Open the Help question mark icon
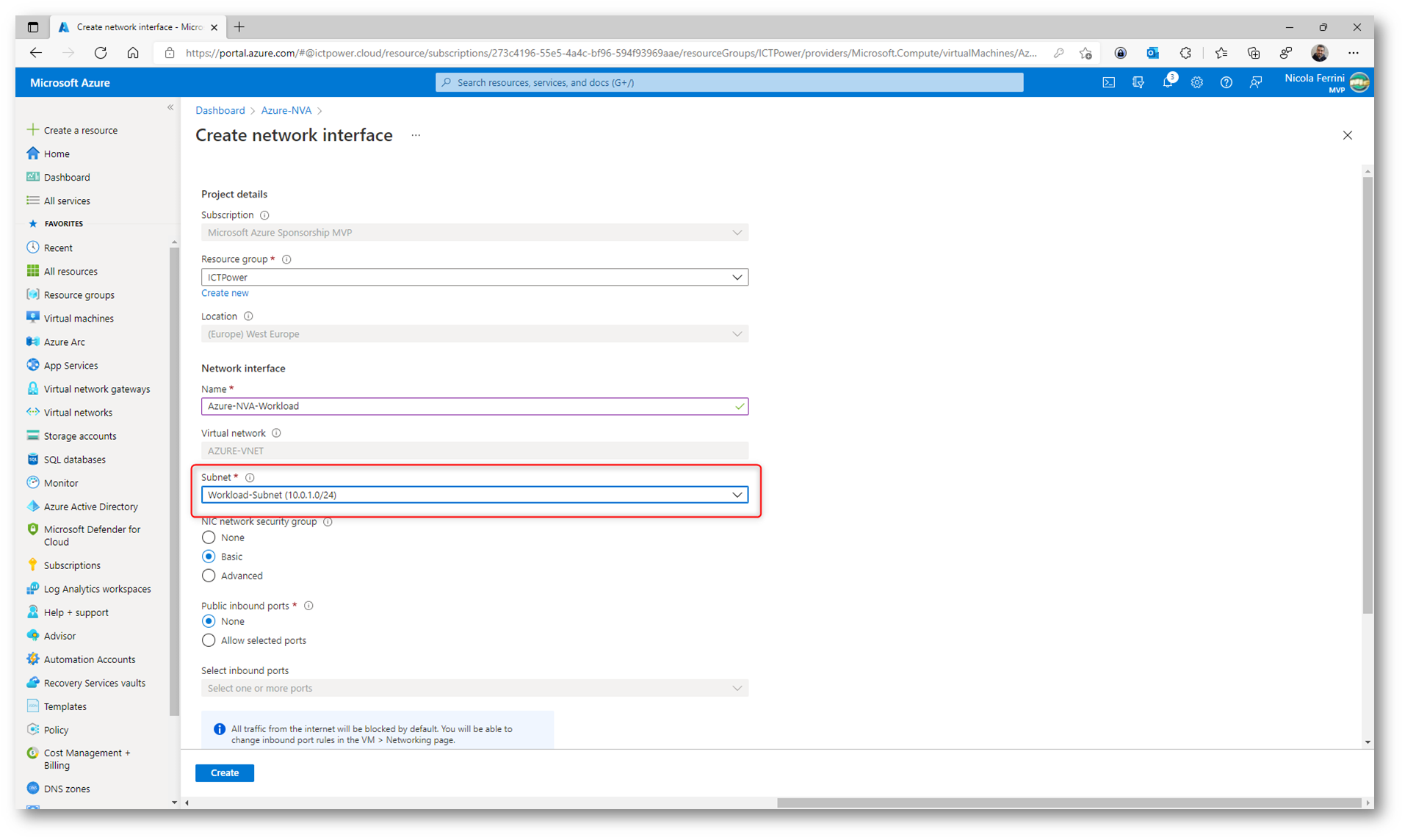 coord(1226,82)
